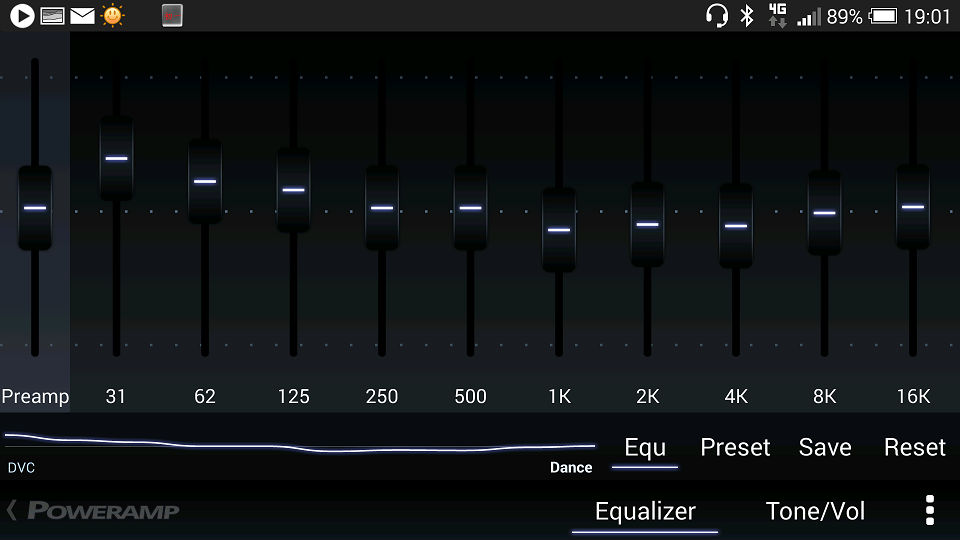This screenshot has width=960, height=540.
Task: Tap the battery icon
Action: (883, 16)
